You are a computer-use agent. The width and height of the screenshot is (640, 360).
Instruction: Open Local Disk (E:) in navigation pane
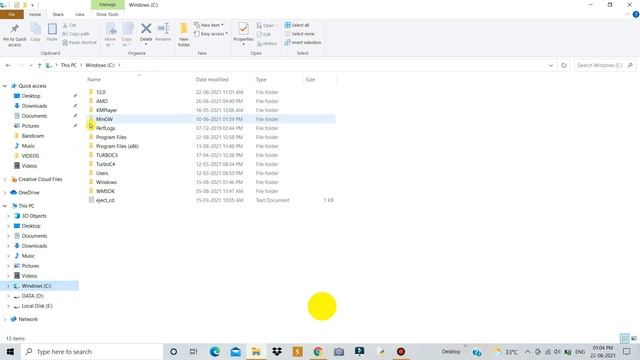[x=37, y=306]
